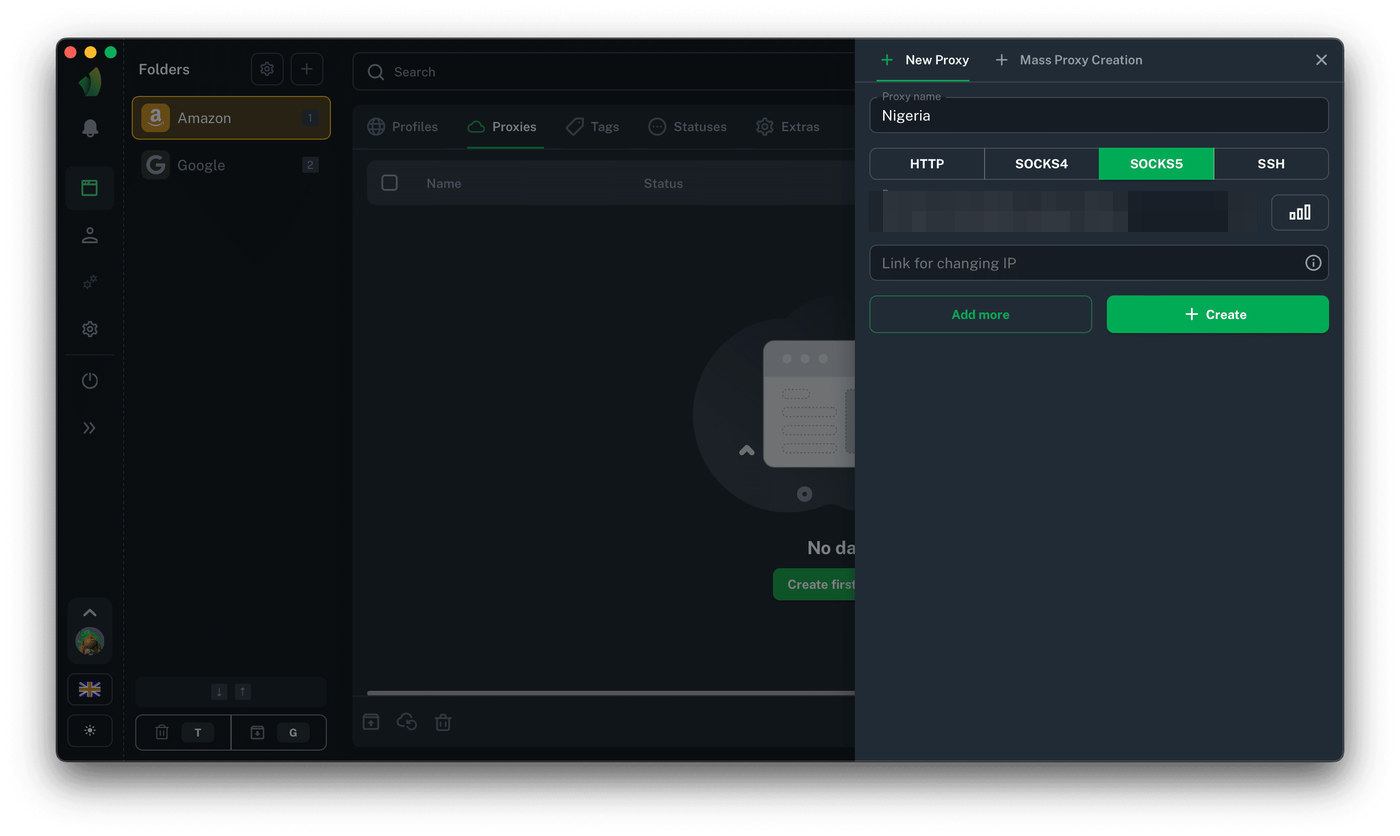1400x836 pixels.
Task: Click the export icon in bottom toolbar
Action: point(371,722)
